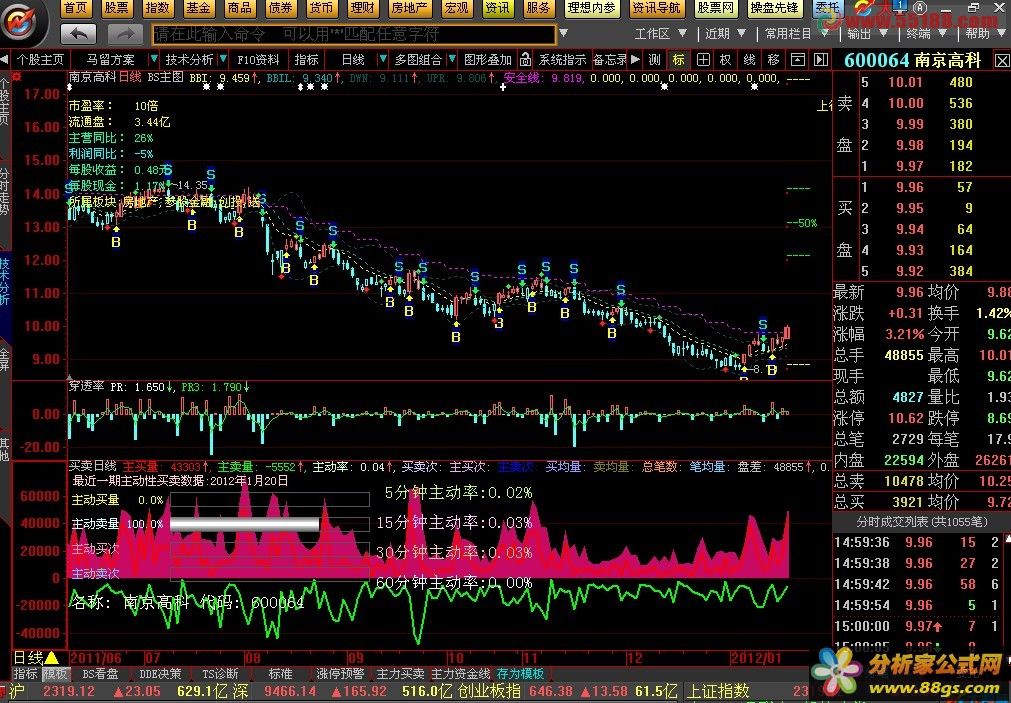Click the 股票网 button
Screen dimensions: 1011x703
pos(716,8)
